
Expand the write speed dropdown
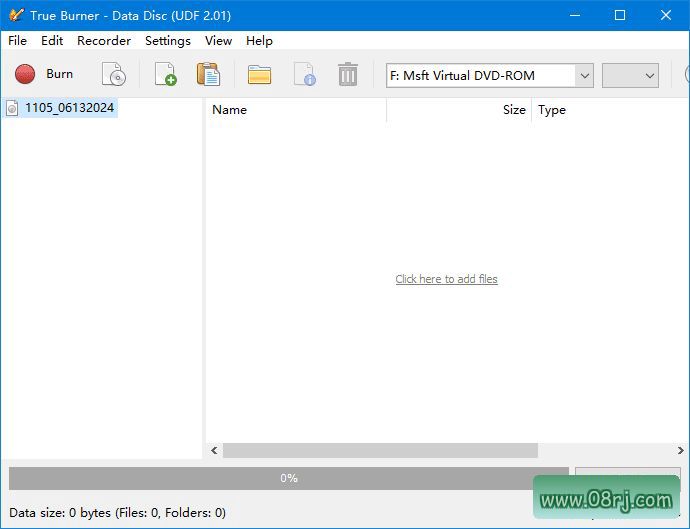click(x=630, y=75)
